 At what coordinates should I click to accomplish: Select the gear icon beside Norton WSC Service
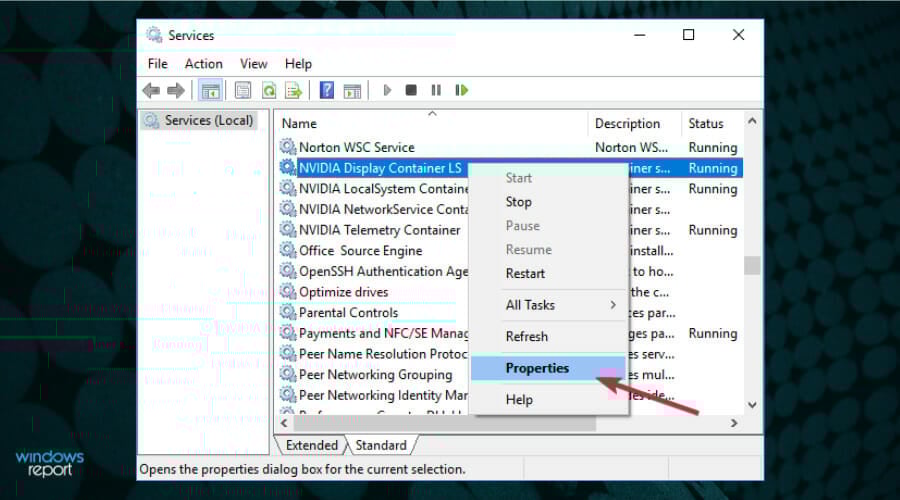tap(288, 147)
